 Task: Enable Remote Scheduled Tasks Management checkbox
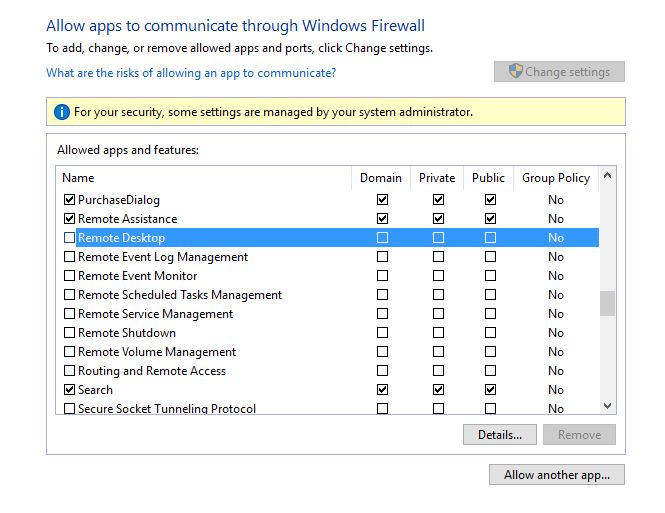pyautogui.click(x=69, y=294)
